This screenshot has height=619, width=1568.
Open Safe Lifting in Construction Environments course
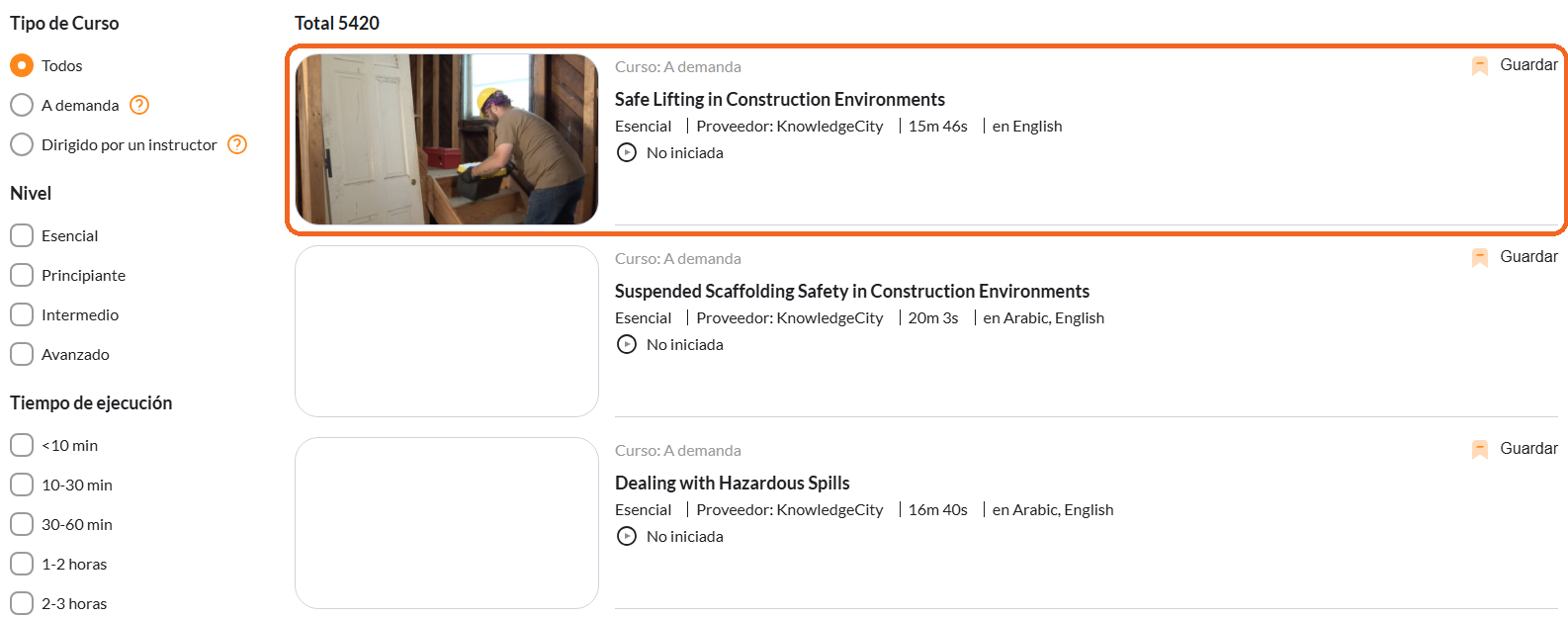click(780, 99)
